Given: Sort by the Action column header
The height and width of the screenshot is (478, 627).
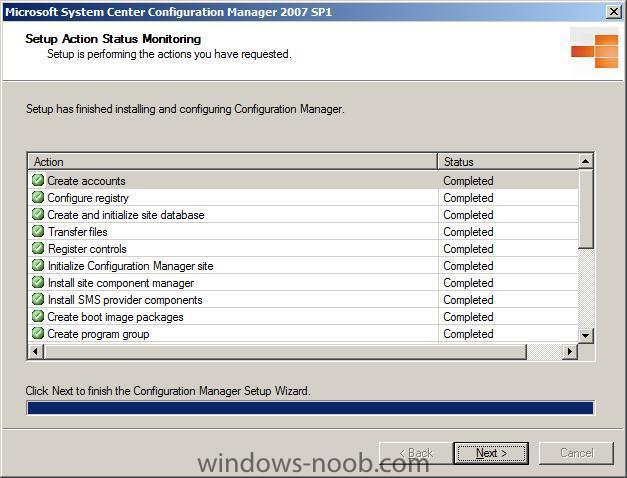Looking at the screenshot, I should 233,162.
